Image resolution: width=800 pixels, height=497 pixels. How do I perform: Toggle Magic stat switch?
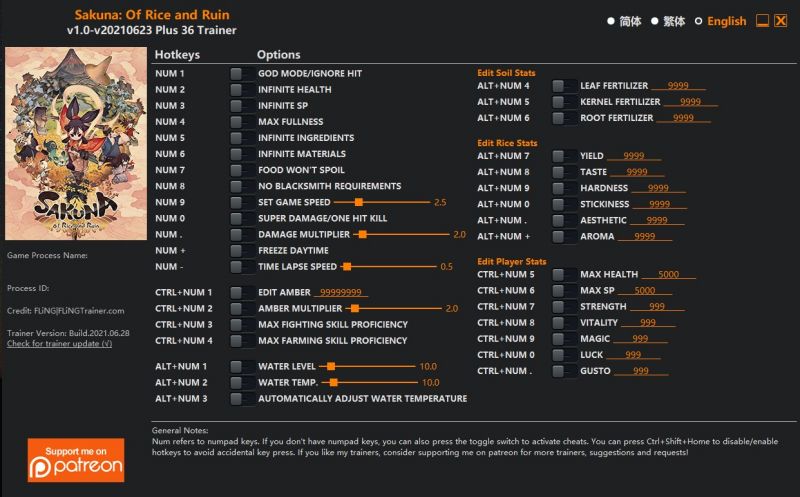point(564,339)
